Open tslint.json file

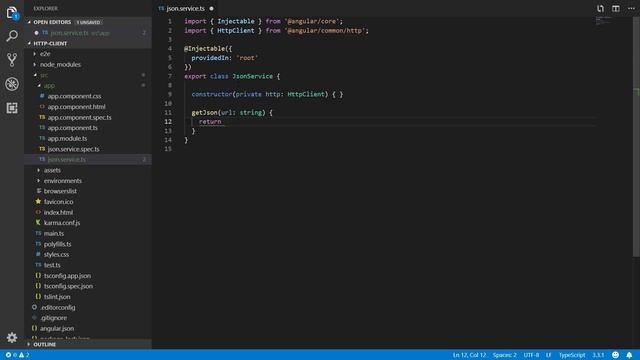click(57, 297)
